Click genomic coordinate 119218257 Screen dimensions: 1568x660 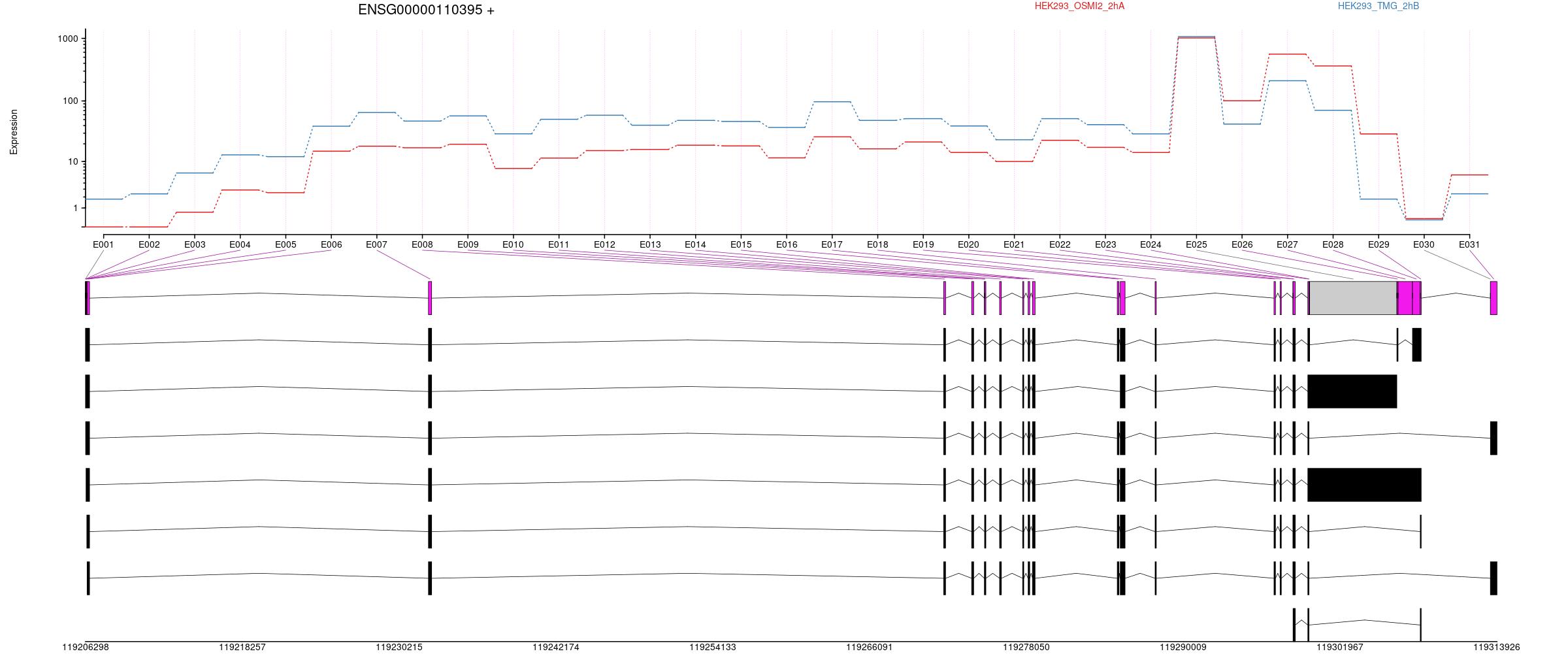click(x=242, y=648)
